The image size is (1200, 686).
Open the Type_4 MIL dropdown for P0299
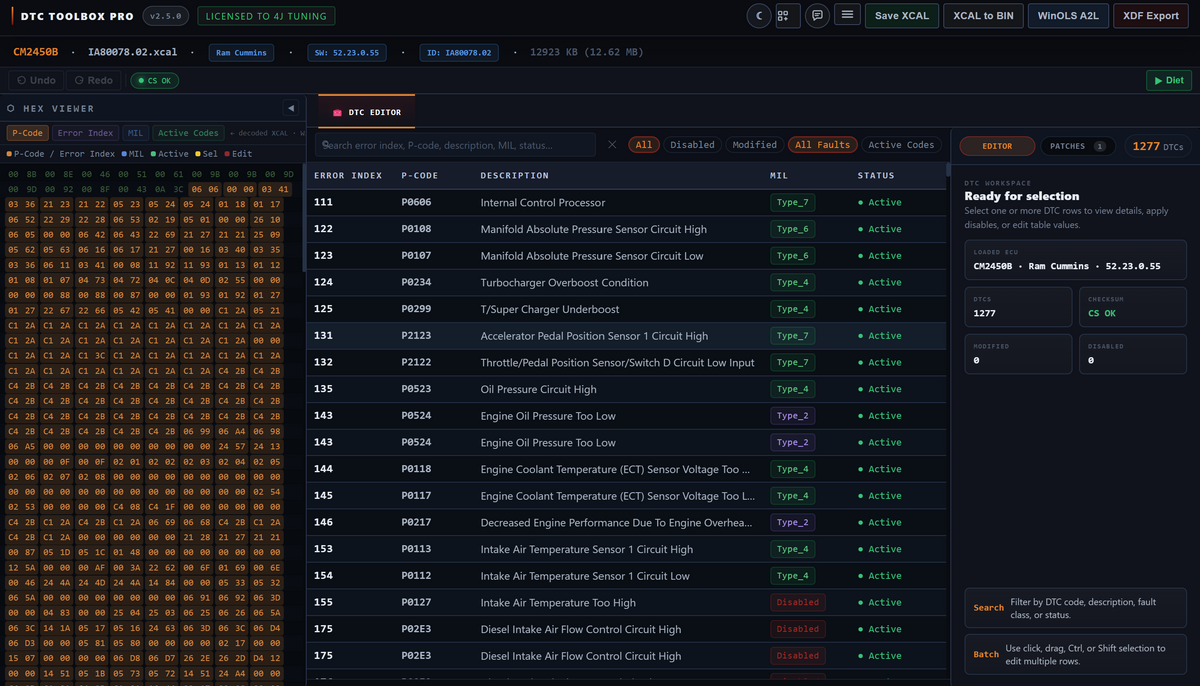[x=792, y=309]
